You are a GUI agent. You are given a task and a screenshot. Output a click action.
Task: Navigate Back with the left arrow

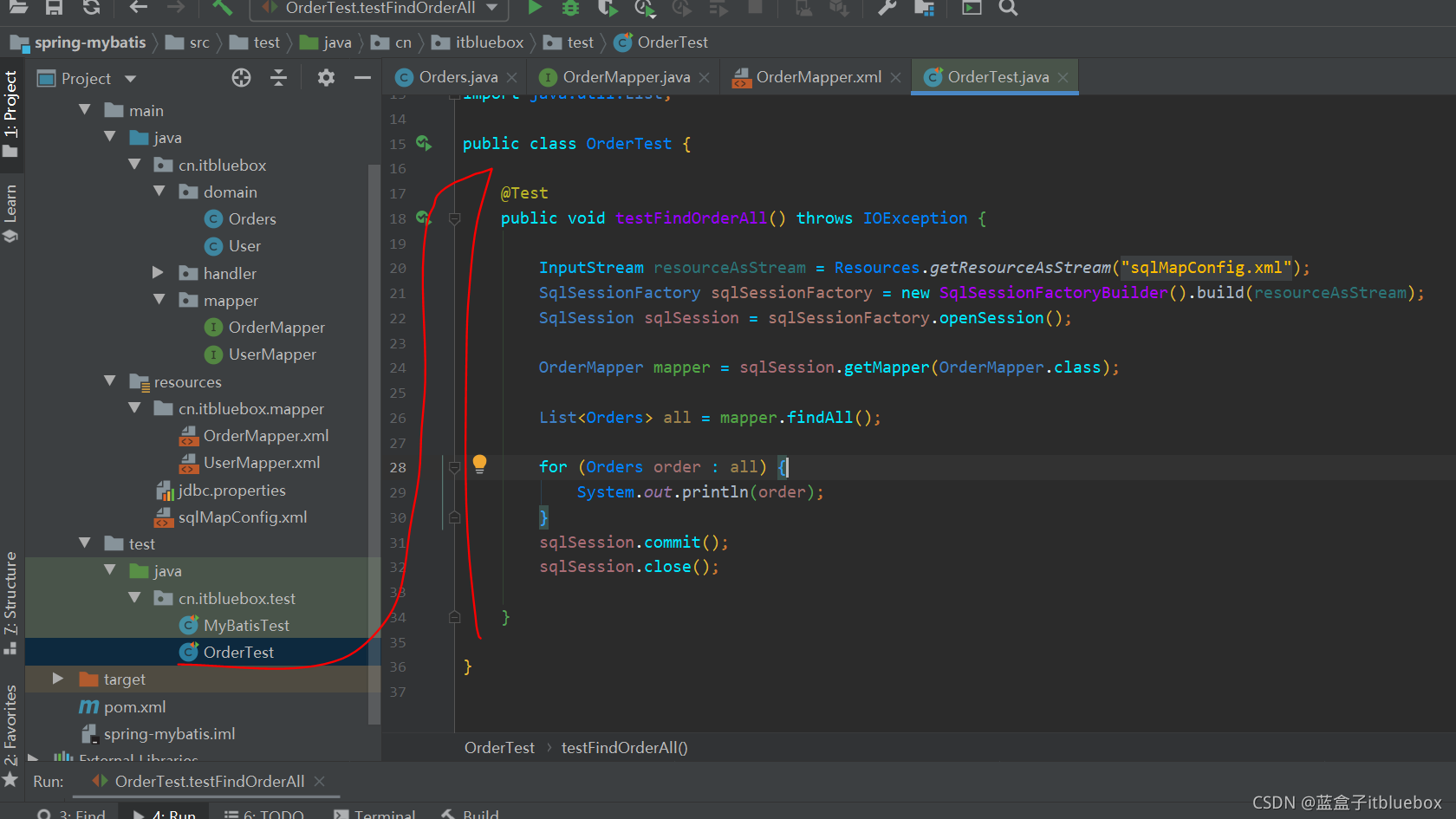(138, 8)
